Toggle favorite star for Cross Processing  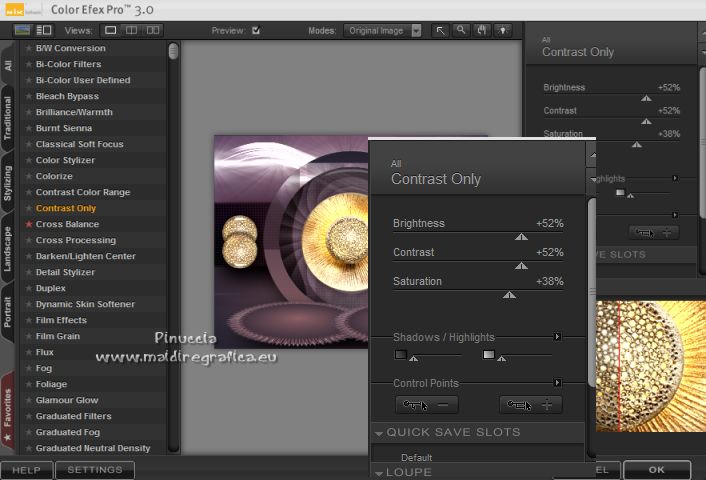pos(28,240)
